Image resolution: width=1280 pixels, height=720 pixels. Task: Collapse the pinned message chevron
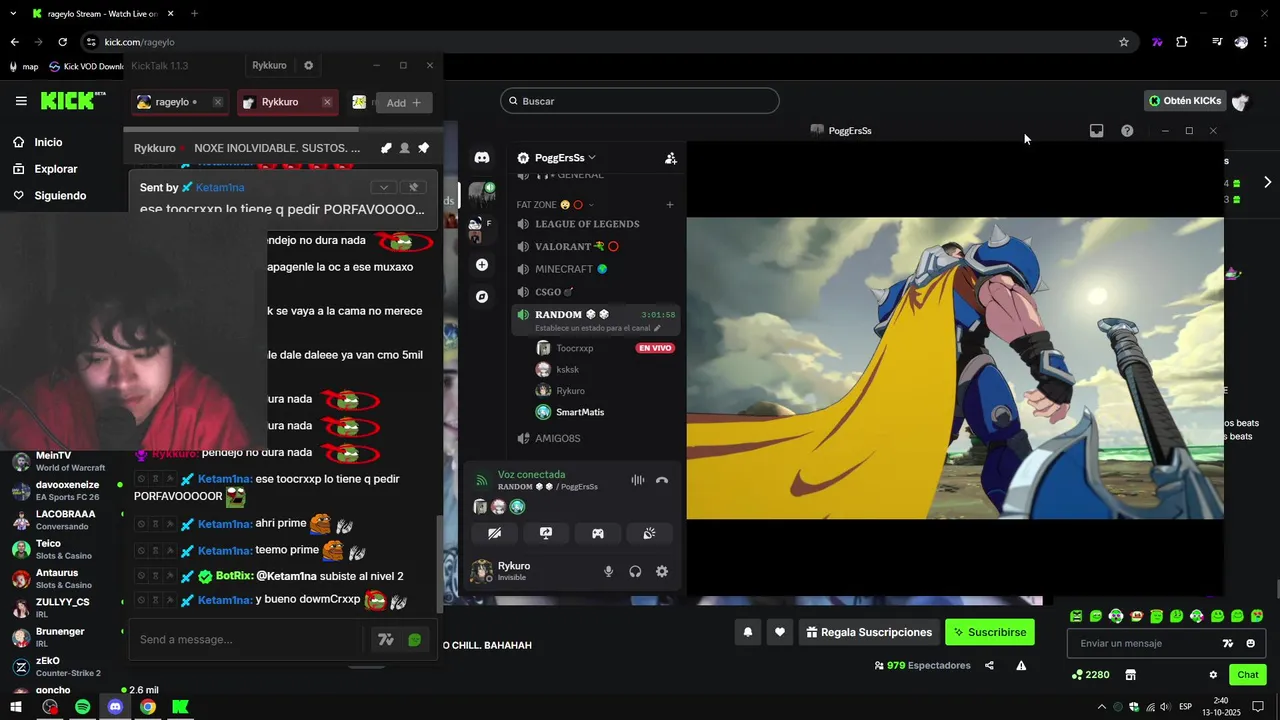tap(383, 187)
